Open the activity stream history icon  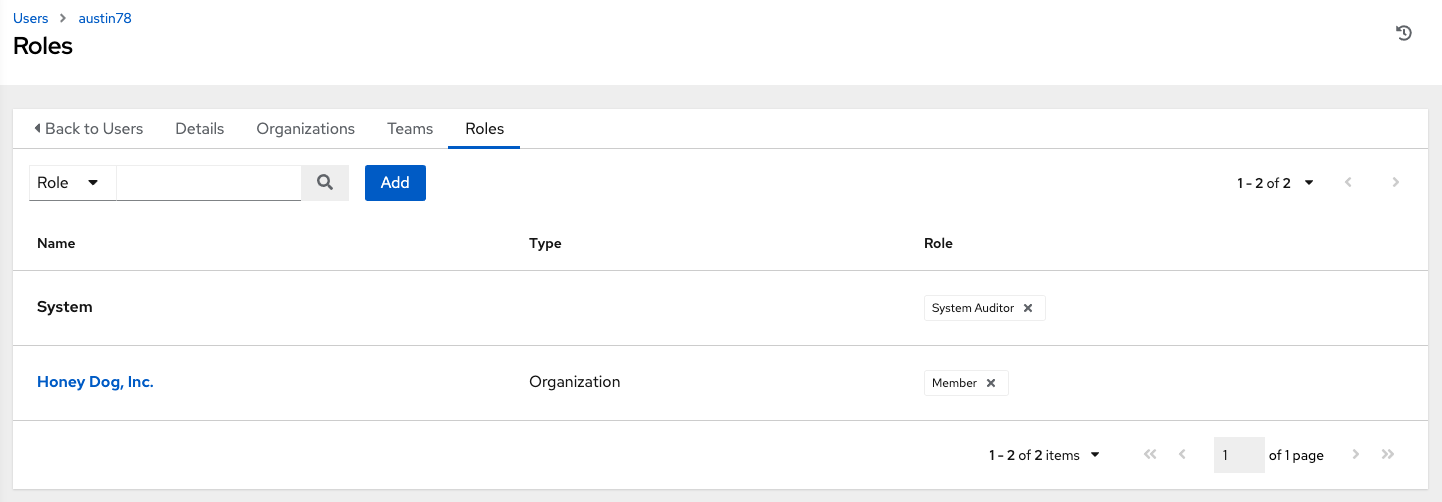pos(1404,33)
